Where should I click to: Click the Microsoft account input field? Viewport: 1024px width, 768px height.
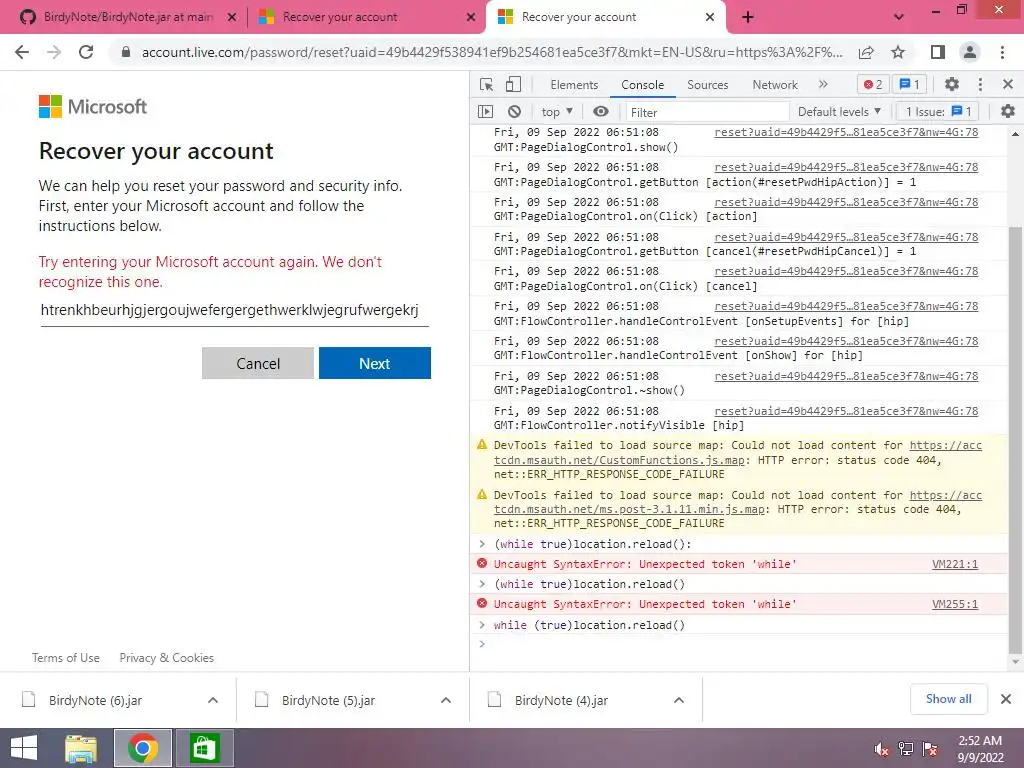pyautogui.click(x=234, y=310)
